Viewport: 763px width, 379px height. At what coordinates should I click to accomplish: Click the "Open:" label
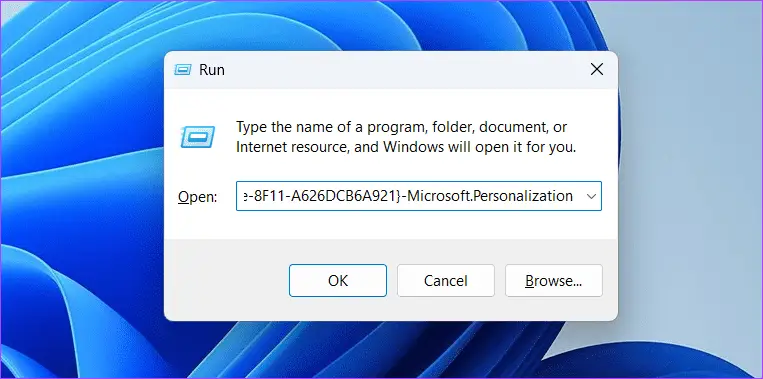click(x=197, y=197)
